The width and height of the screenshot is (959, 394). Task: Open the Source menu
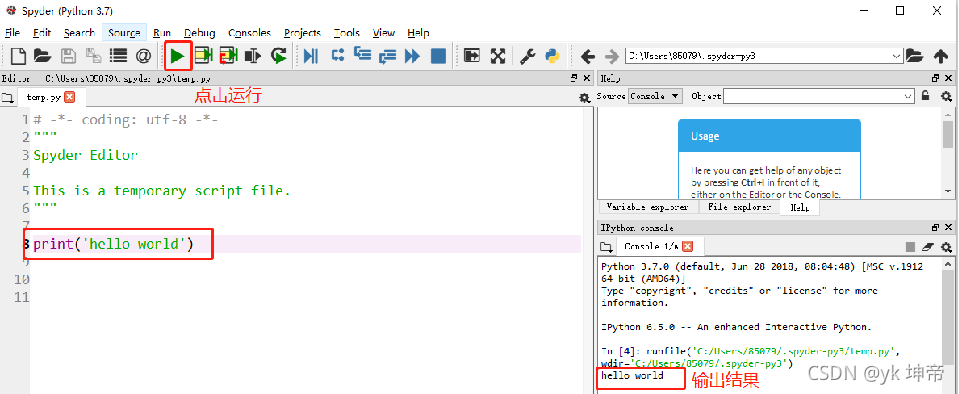tap(124, 33)
